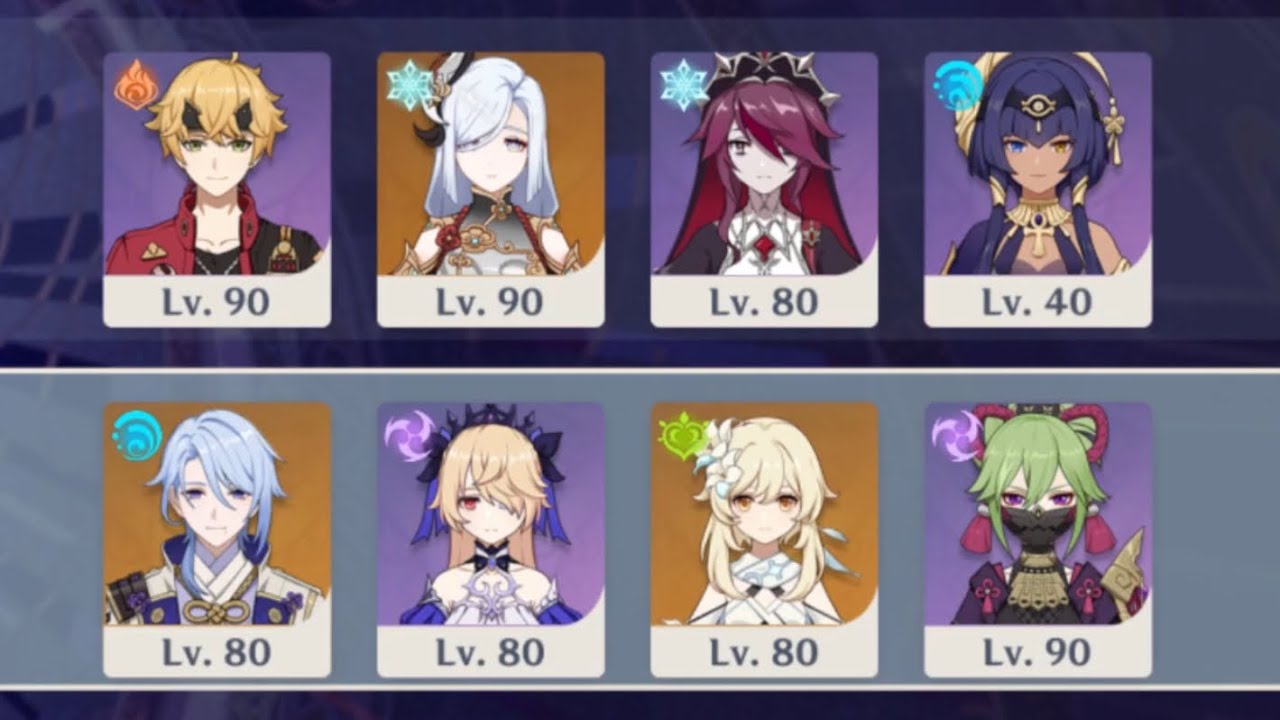Click the Lv. 80 label under Ayato

(x=216, y=652)
